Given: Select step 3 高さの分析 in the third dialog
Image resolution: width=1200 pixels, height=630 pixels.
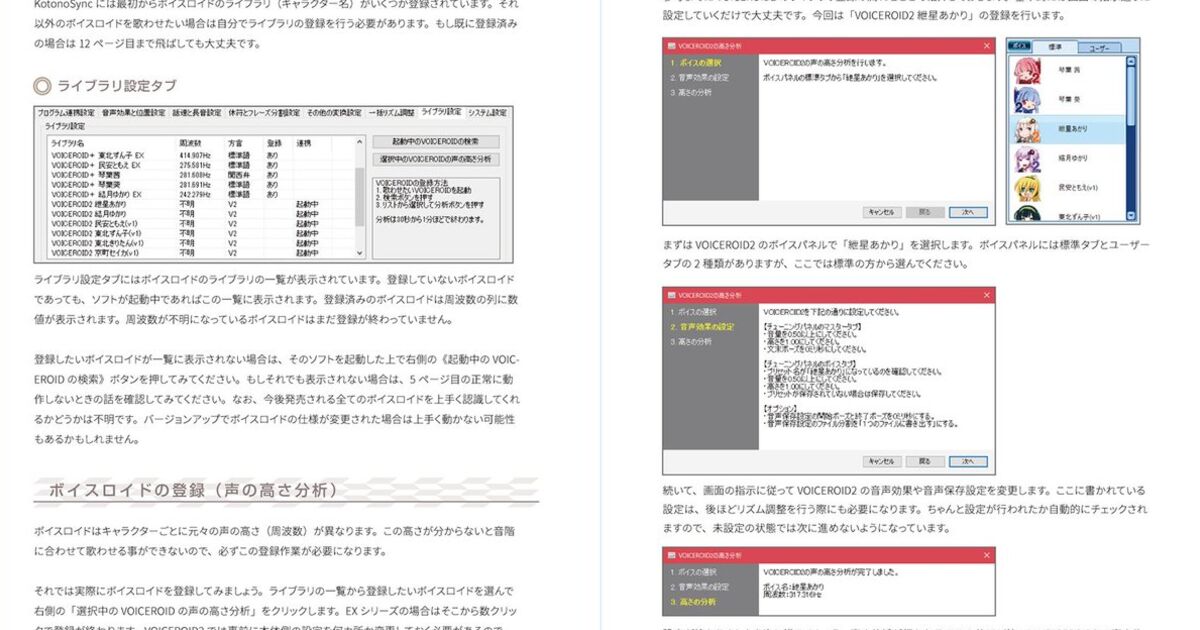Looking at the screenshot, I should (x=693, y=601).
